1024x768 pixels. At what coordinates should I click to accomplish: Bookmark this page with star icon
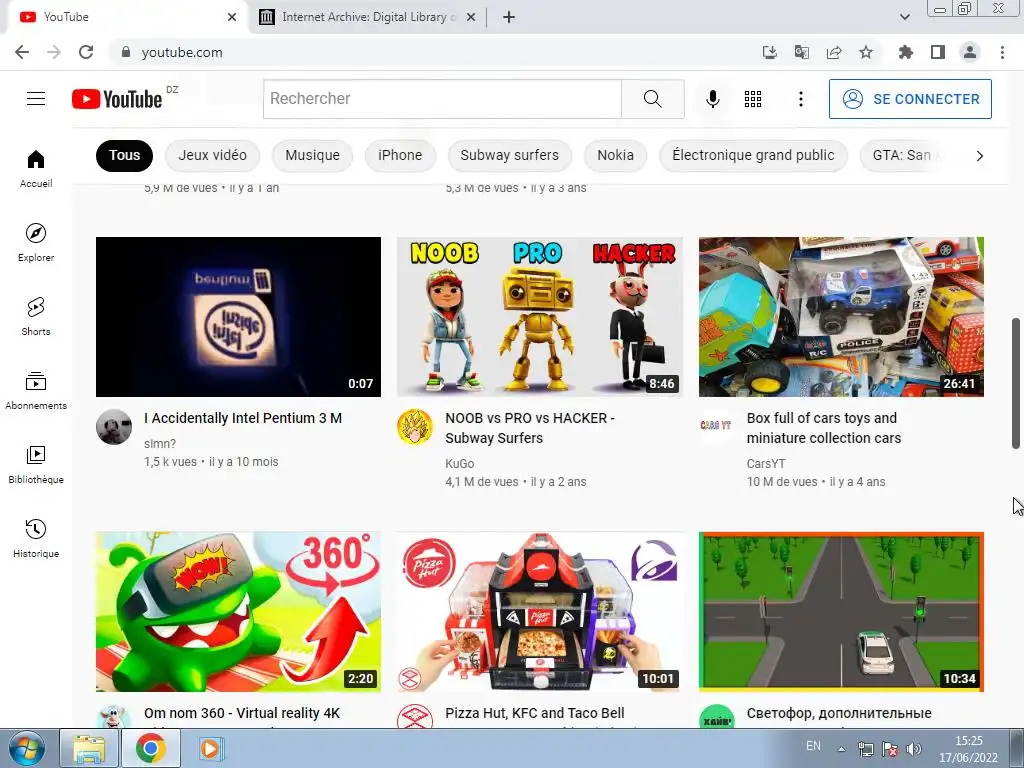(x=866, y=52)
